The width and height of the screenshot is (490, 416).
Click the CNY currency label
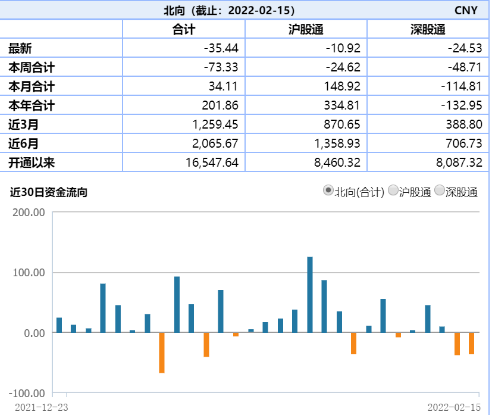point(466,10)
